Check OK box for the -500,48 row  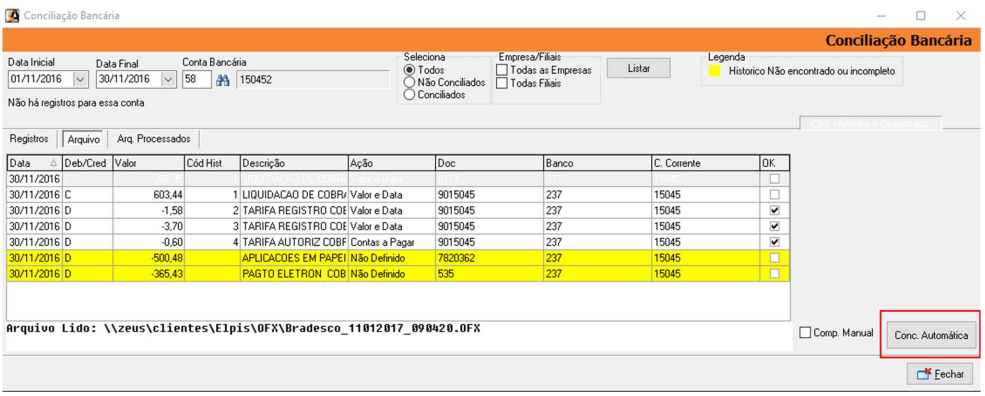pos(775,258)
